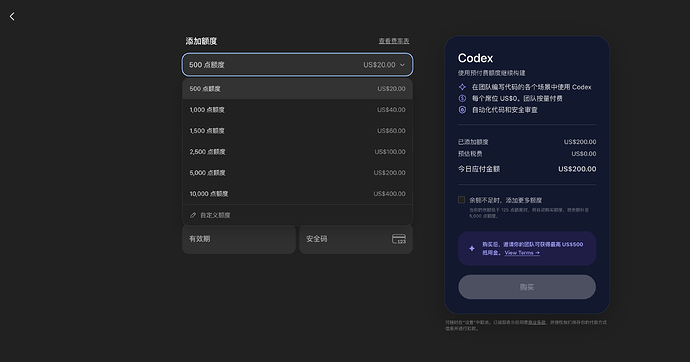
Task: Select the 500 点额度 US$20.00 option
Action: 297,89
